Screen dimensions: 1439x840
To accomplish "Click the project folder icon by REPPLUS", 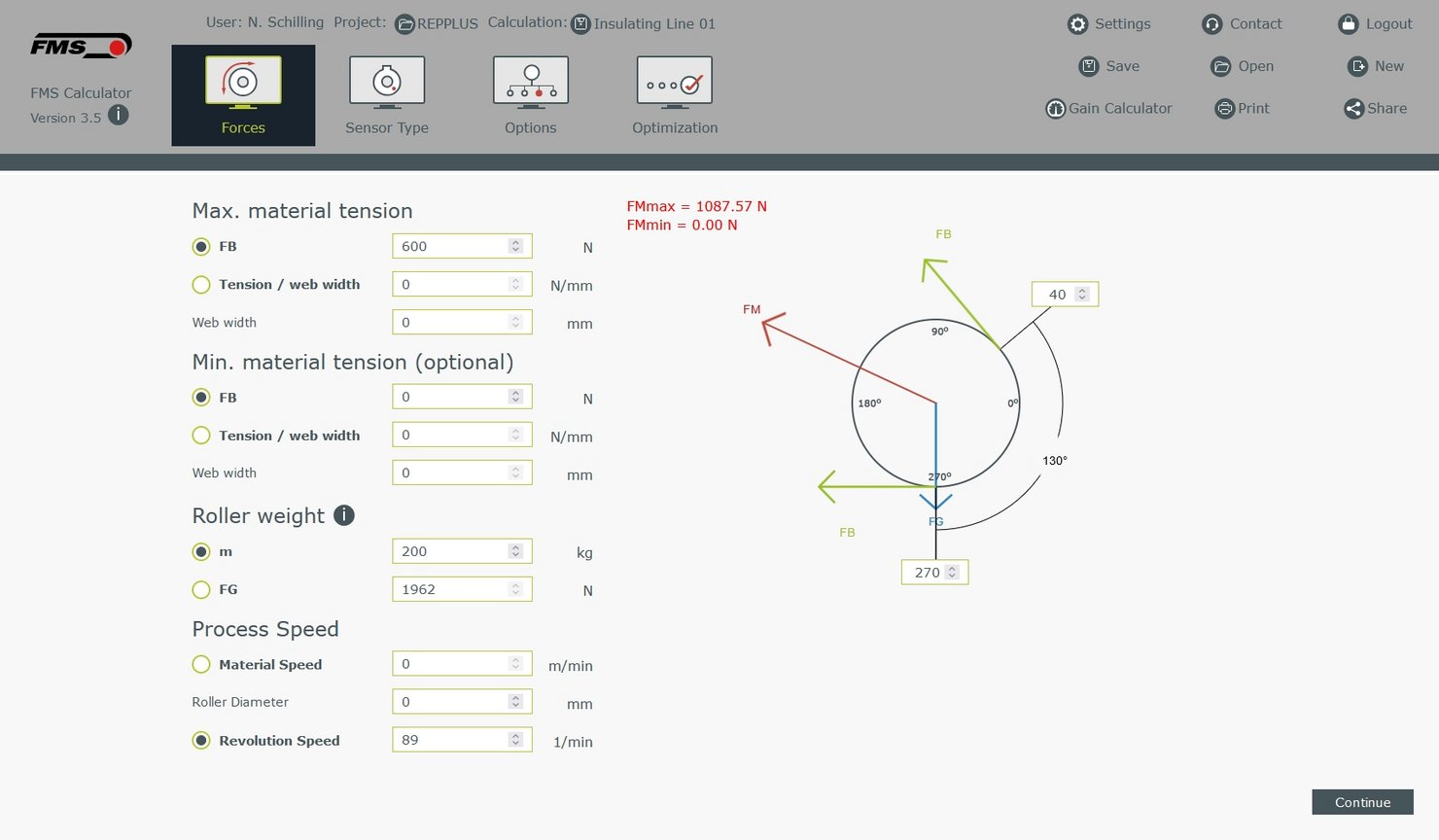I will pyautogui.click(x=405, y=24).
